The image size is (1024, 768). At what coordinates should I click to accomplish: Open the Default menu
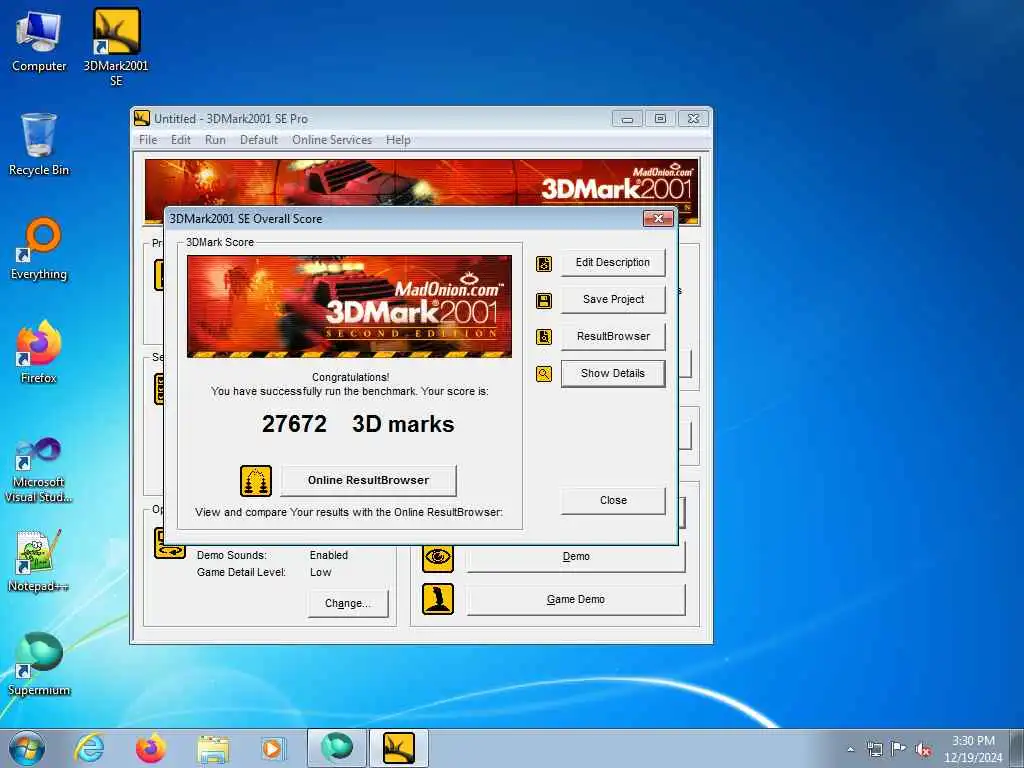click(x=259, y=140)
